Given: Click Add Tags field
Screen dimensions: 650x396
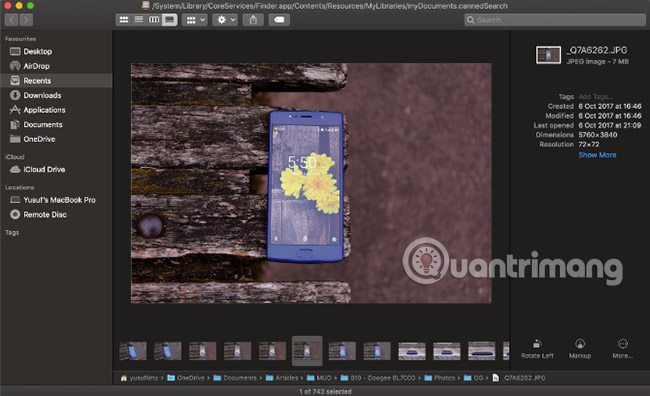Looking at the screenshot, I should (x=595, y=97).
